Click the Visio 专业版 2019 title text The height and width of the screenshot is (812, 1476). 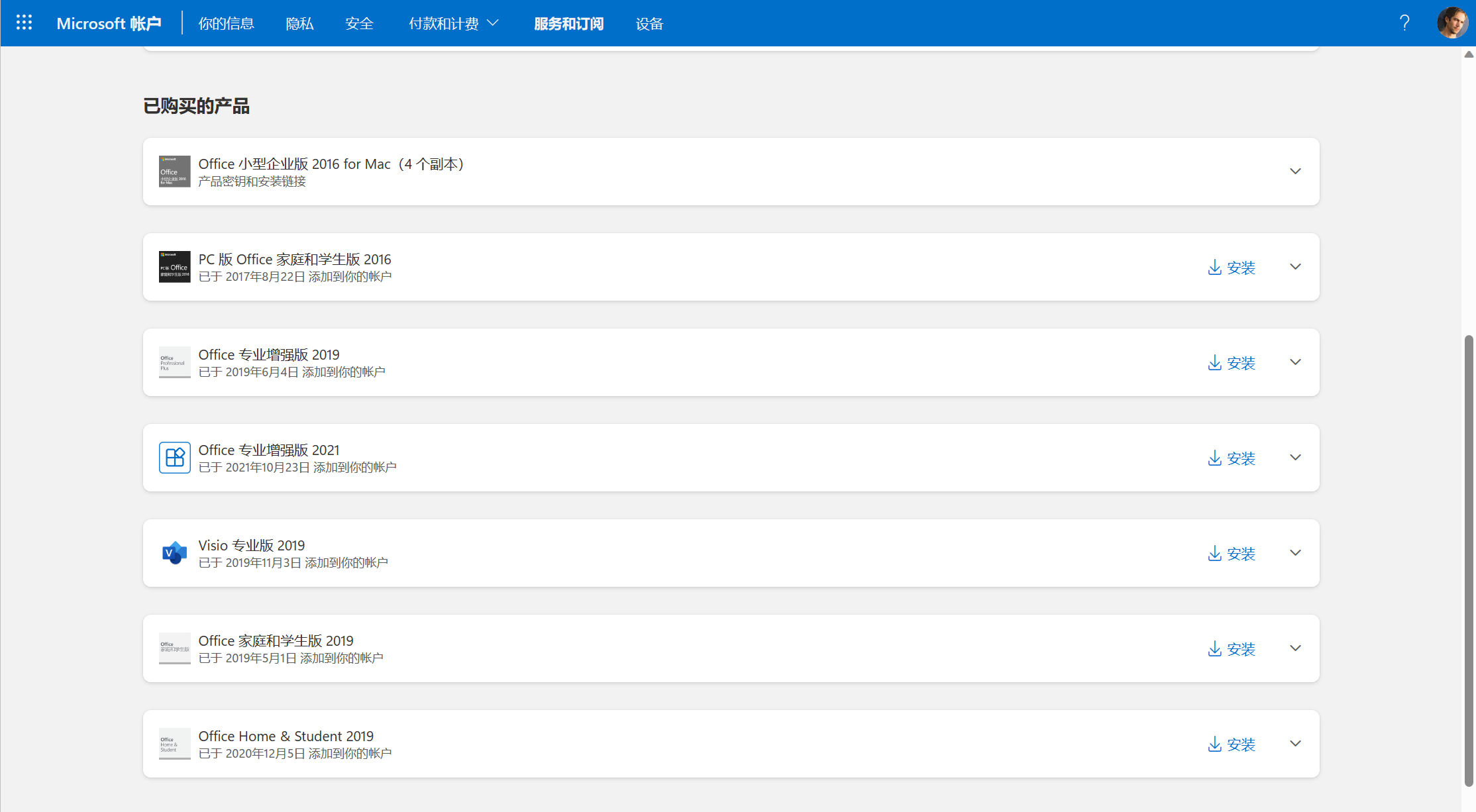(x=252, y=545)
